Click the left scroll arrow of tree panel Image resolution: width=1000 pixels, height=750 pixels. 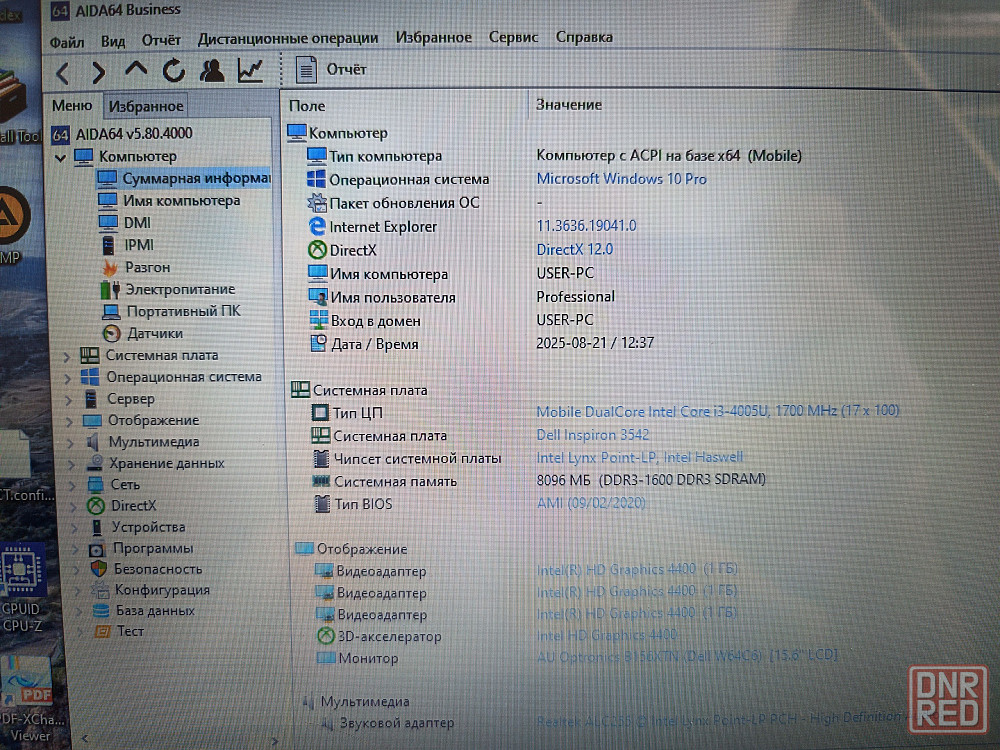tap(84, 740)
